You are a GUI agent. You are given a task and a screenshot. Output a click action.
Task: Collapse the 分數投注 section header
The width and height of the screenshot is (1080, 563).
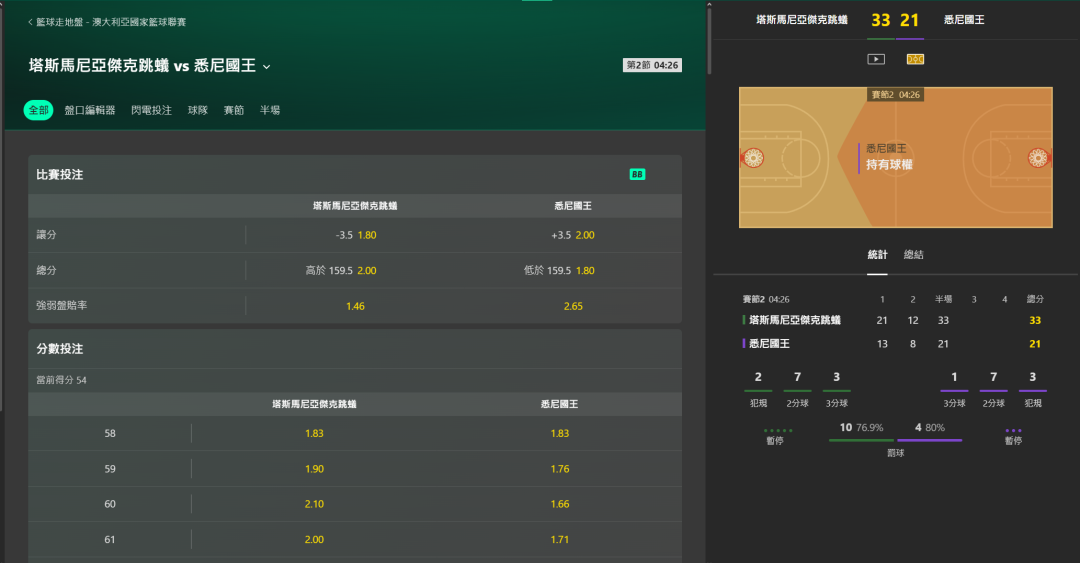[x=355, y=349]
